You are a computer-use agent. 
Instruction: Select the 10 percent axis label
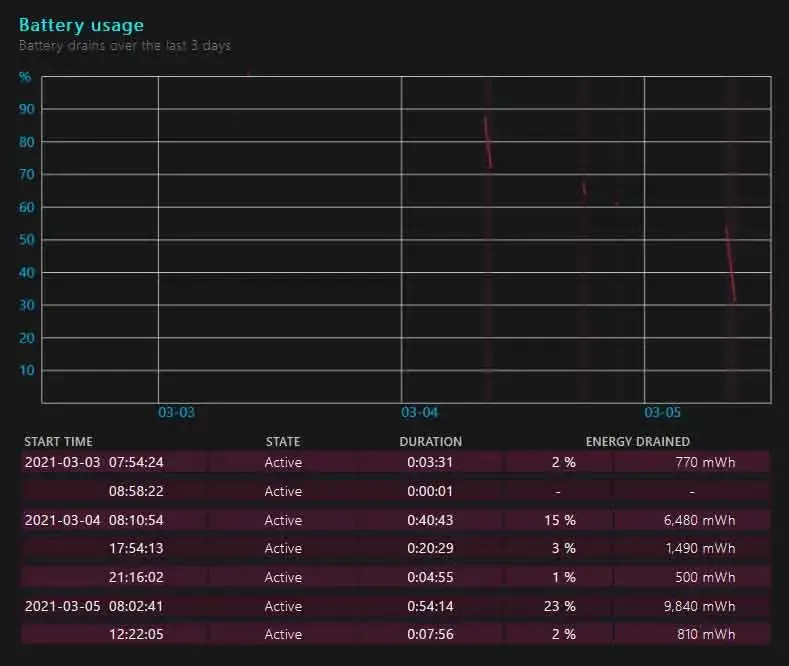coord(27,371)
